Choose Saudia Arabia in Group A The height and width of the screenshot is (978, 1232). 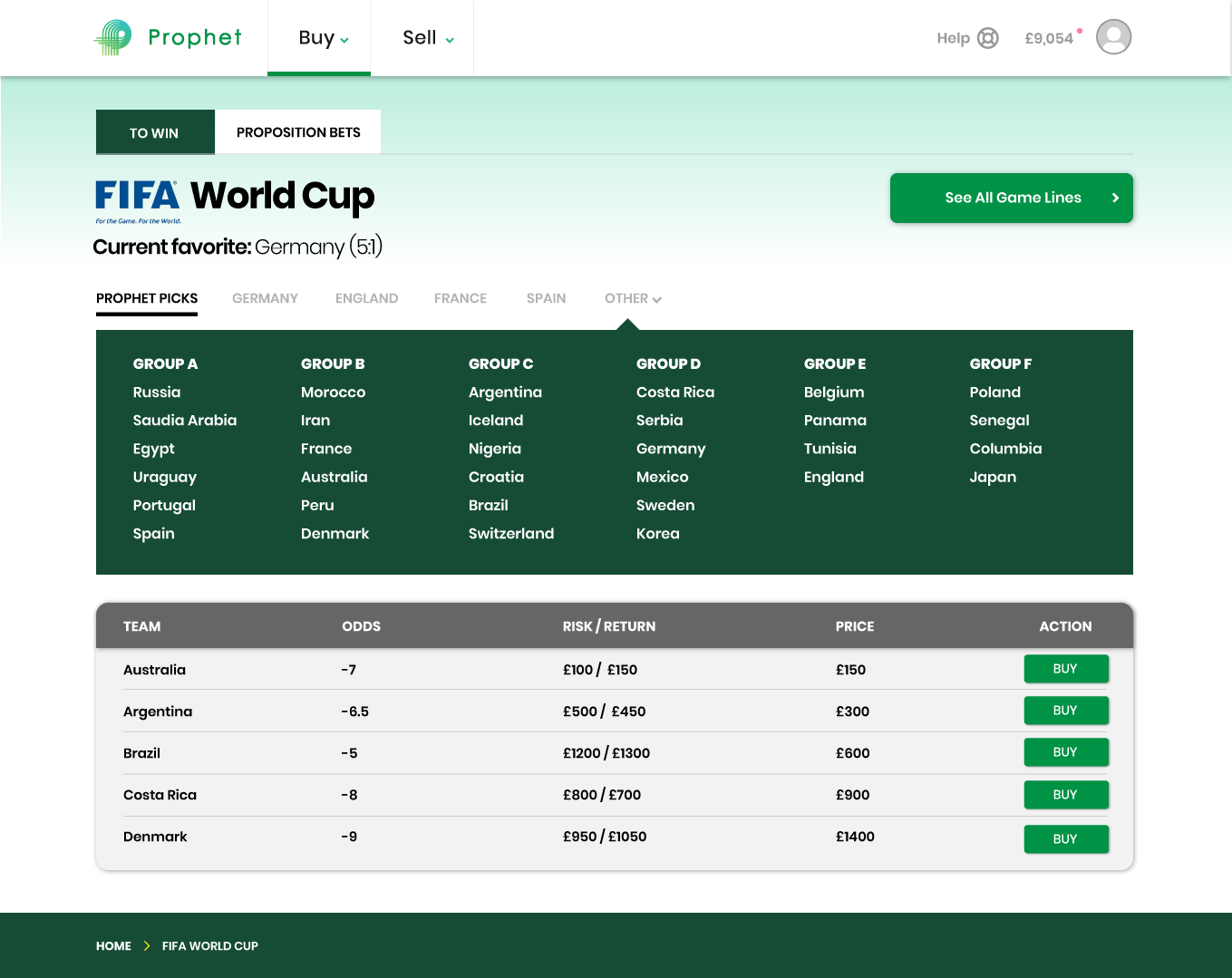(x=185, y=420)
